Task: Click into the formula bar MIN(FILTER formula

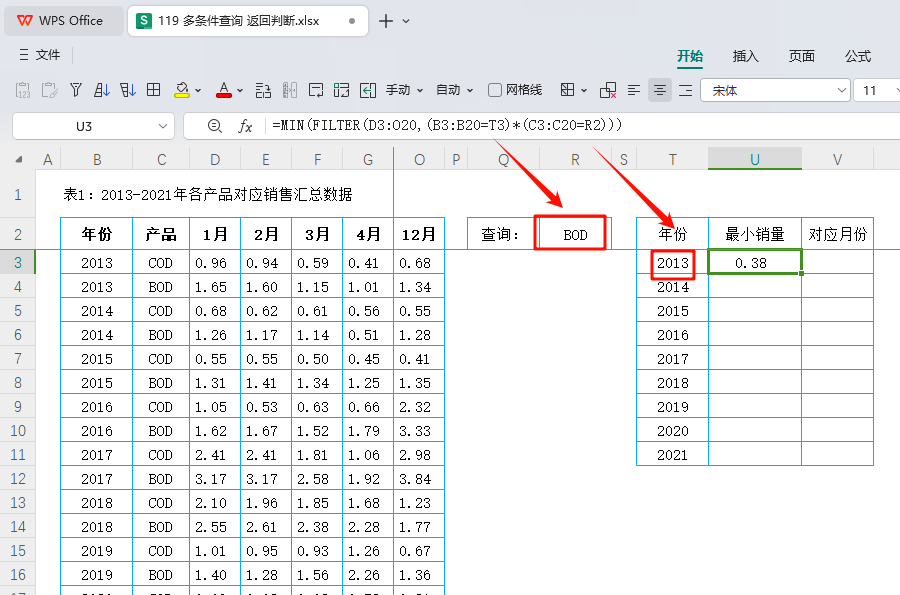Action: (x=447, y=125)
